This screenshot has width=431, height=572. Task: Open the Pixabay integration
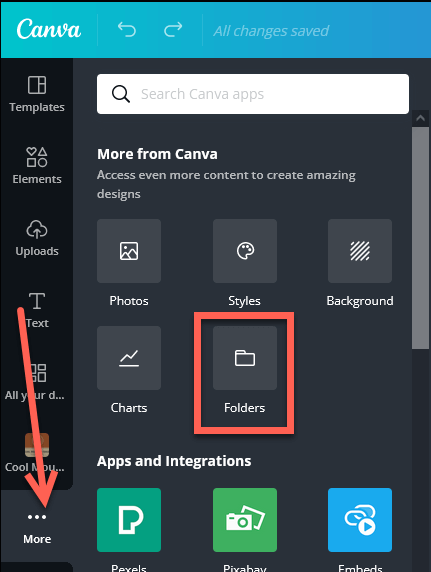click(245, 520)
